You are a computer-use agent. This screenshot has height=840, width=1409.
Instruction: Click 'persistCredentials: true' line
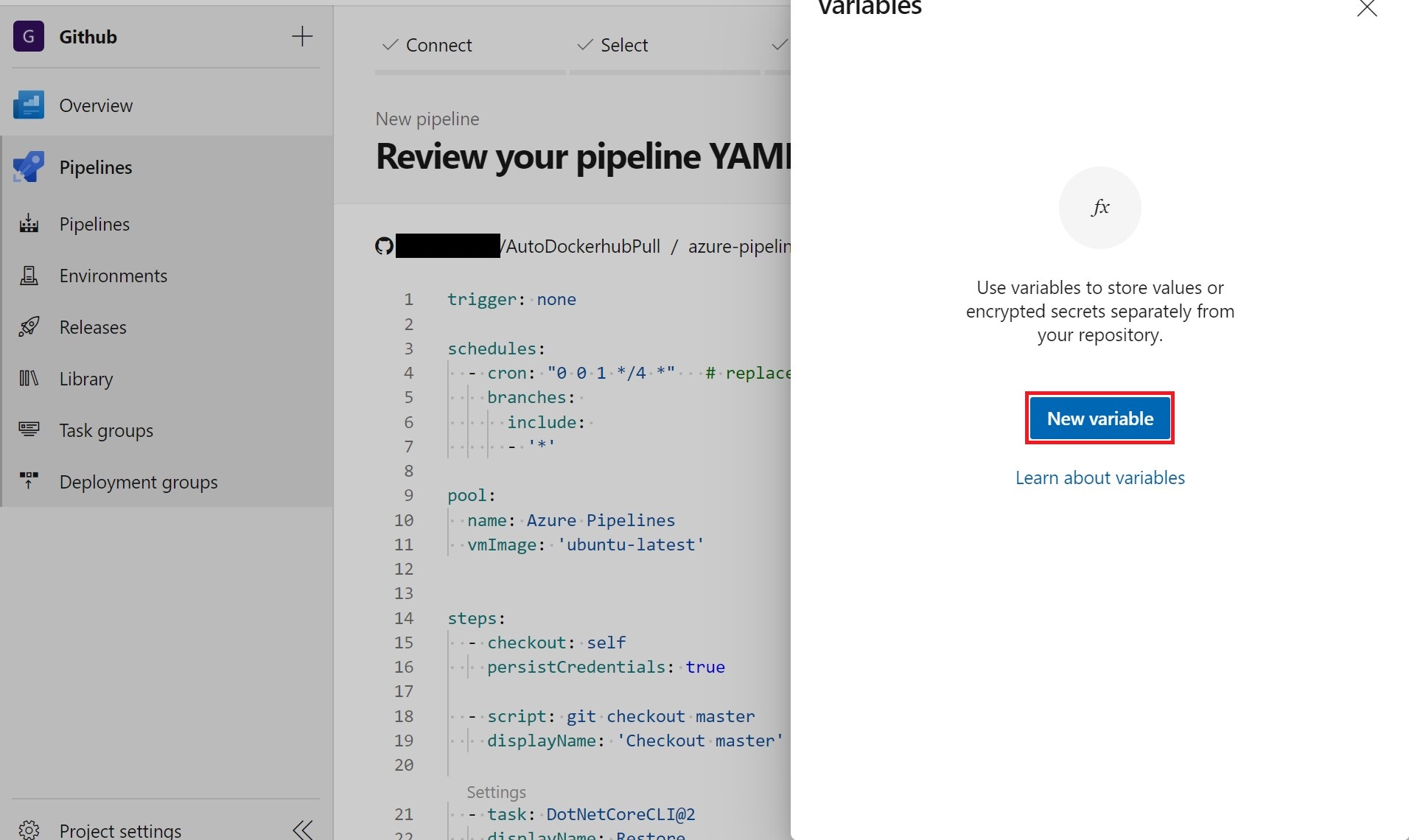click(606, 667)
